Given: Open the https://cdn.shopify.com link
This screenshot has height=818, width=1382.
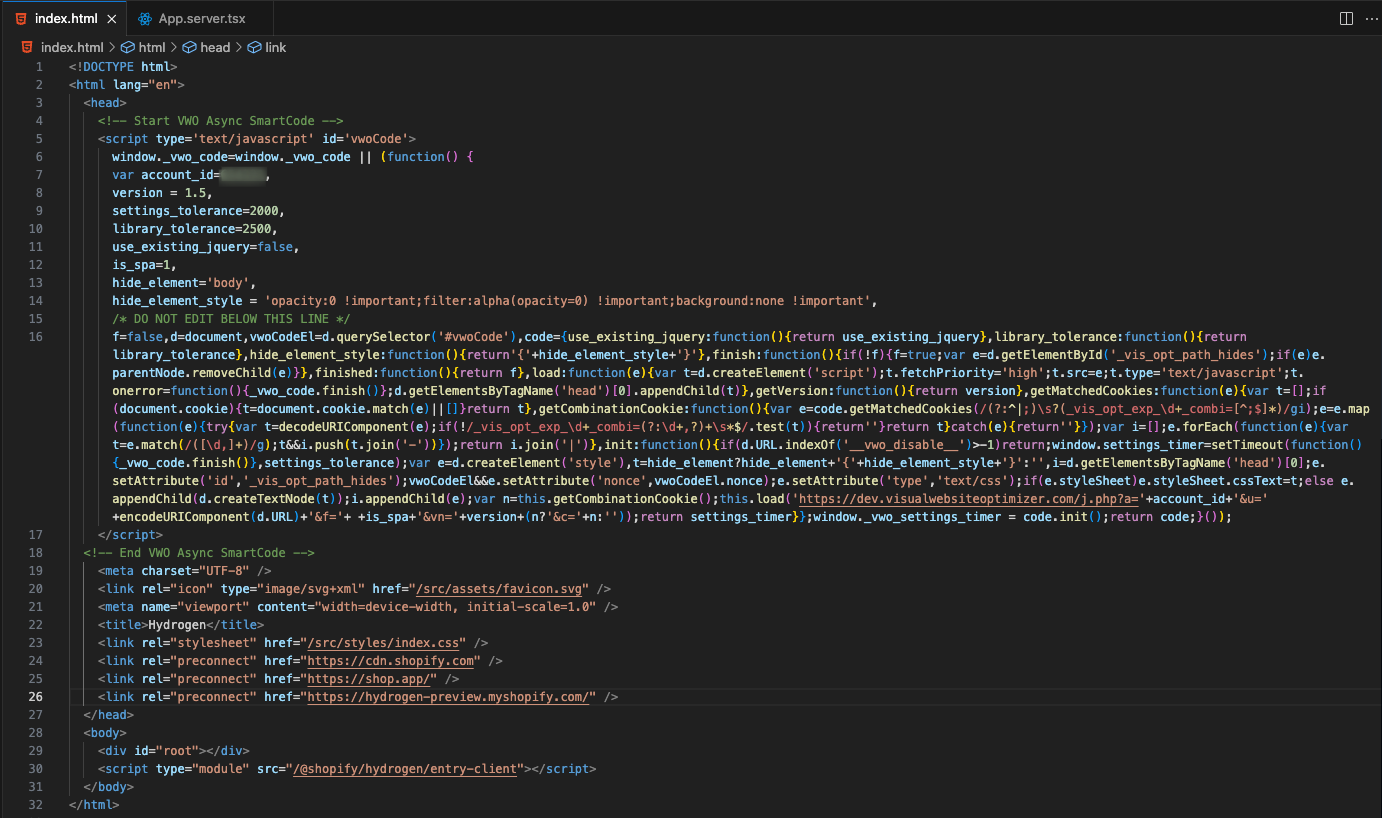Looking at the screenshot, I should (391, 661).
